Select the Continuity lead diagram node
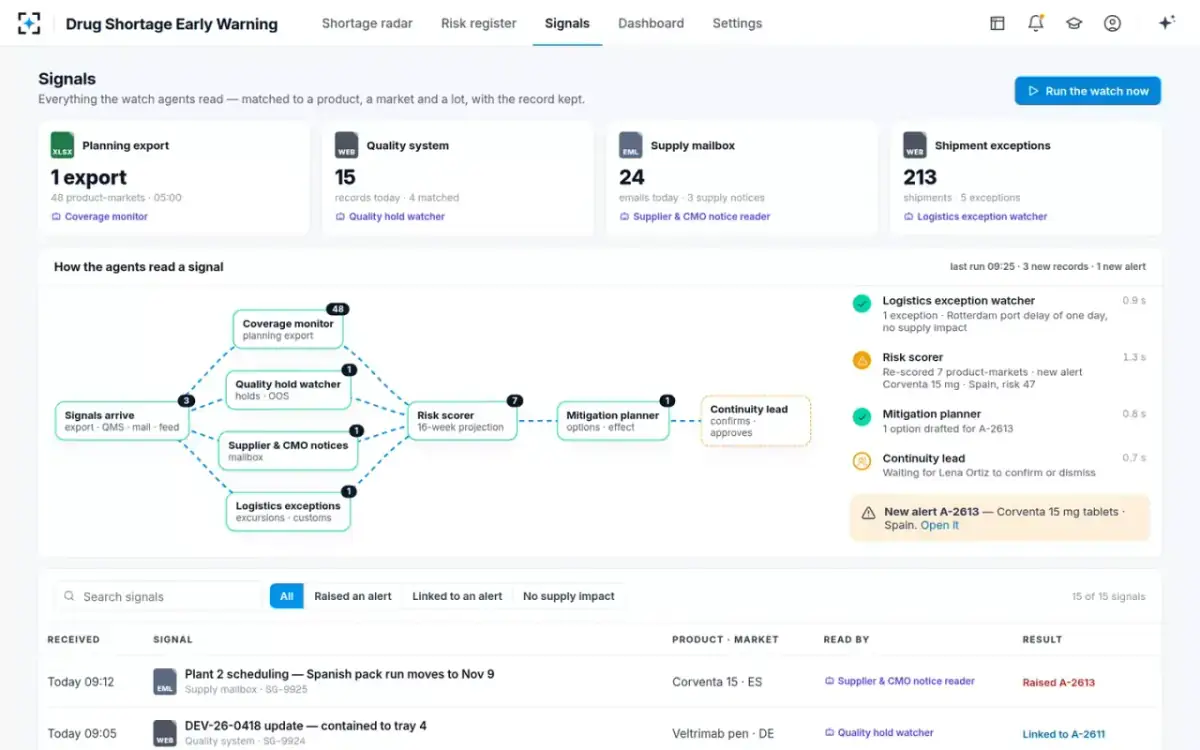1200x750 pixels. tap(755, 421)
